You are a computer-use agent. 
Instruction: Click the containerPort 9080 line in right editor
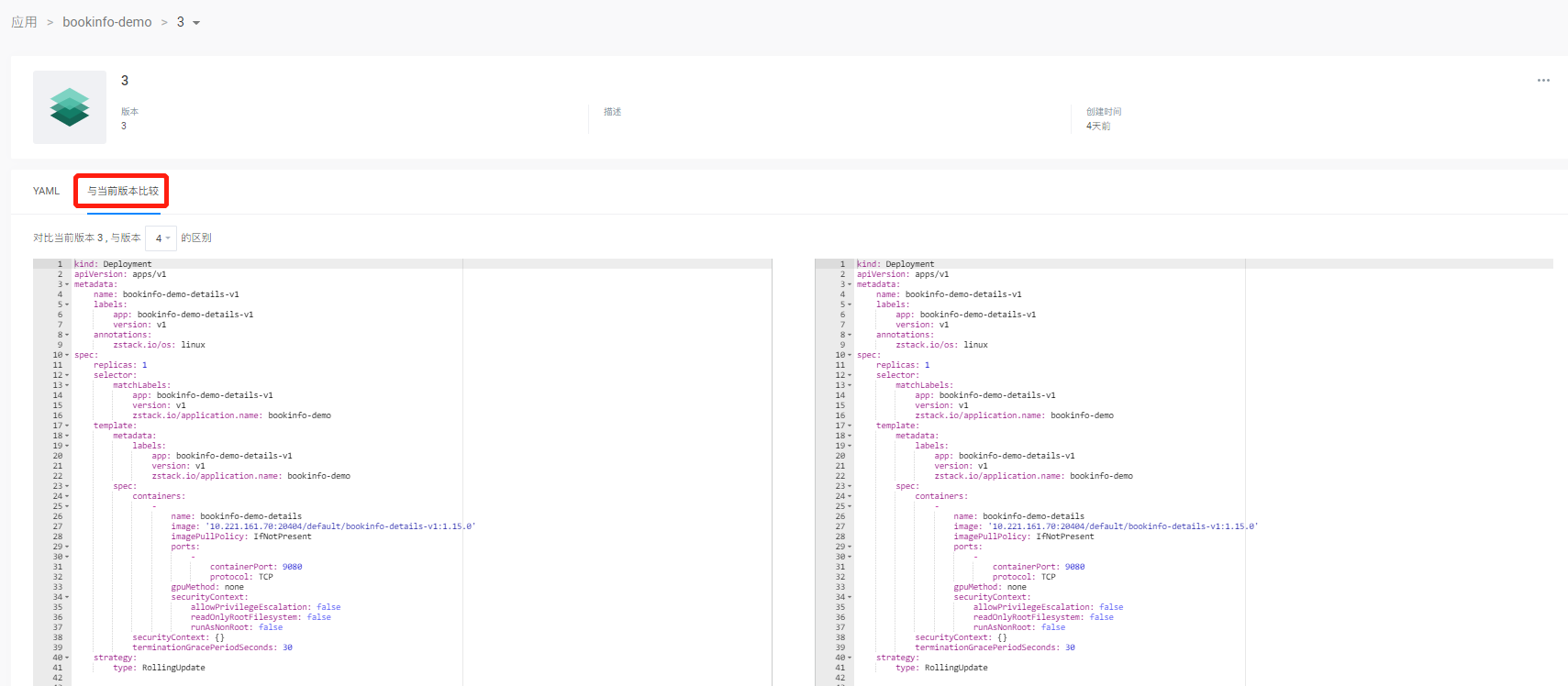click(1038, 568)
